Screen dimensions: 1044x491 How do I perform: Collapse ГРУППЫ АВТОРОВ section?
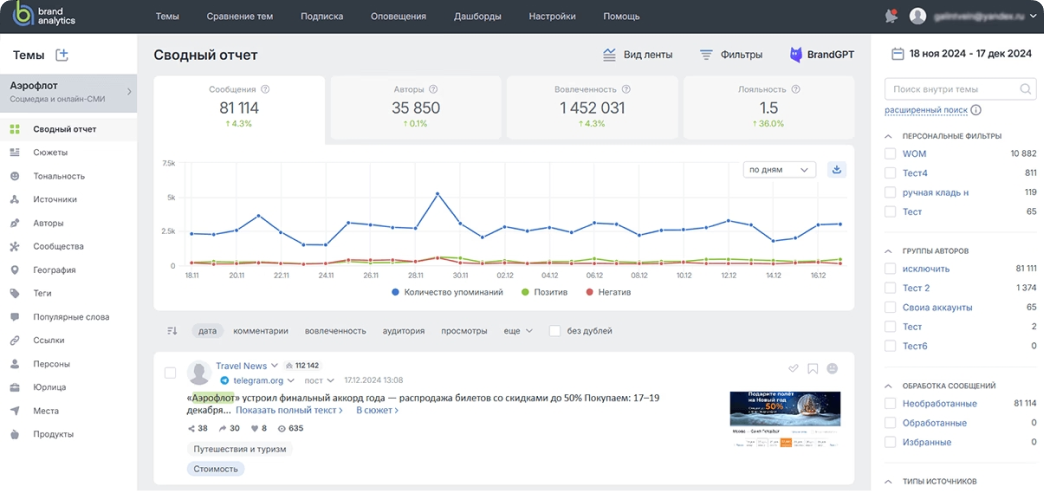pyautogui.click(x=888, y=251)
